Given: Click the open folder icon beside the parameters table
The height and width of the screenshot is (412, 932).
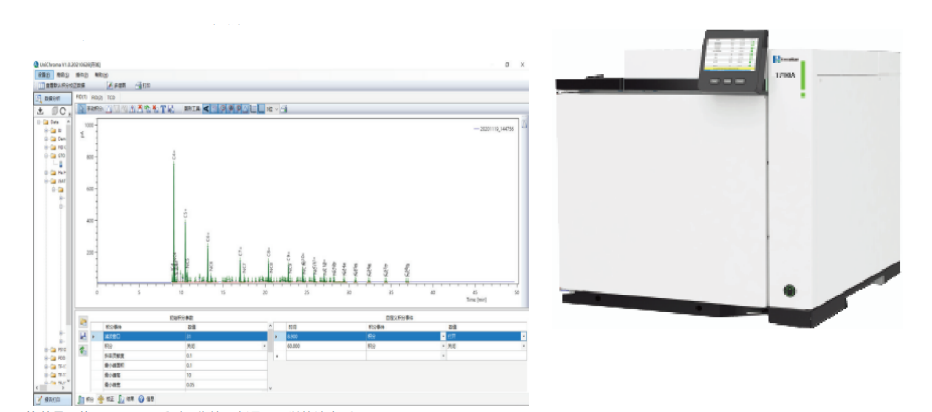Looking at the screenshot, I should pos(83,322).
